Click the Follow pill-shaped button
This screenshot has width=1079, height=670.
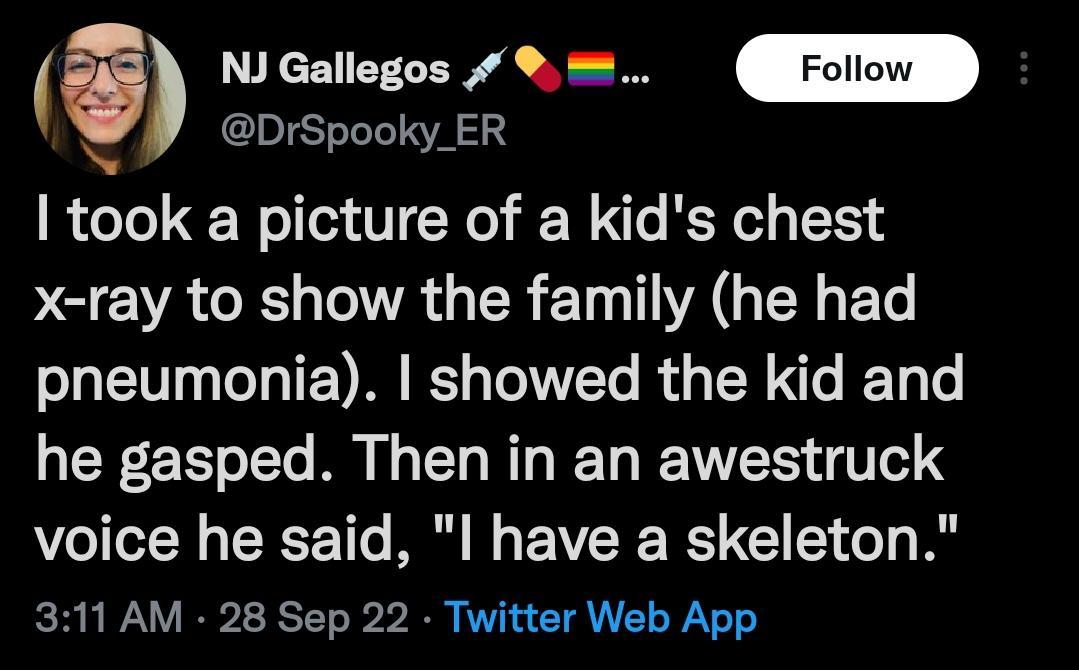[857, 68]
